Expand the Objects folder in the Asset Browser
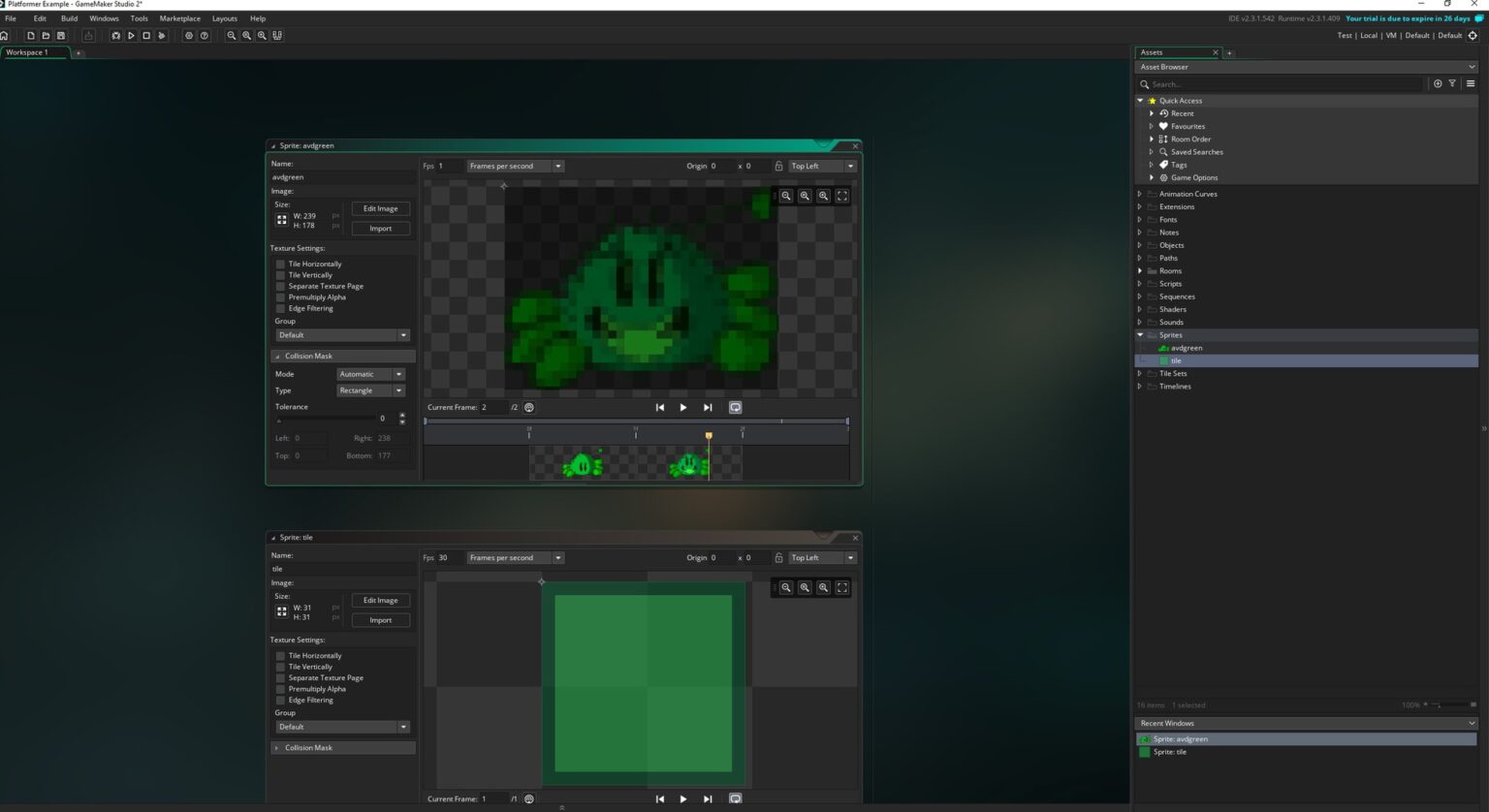1489x812 pixels. point(1139,245)
